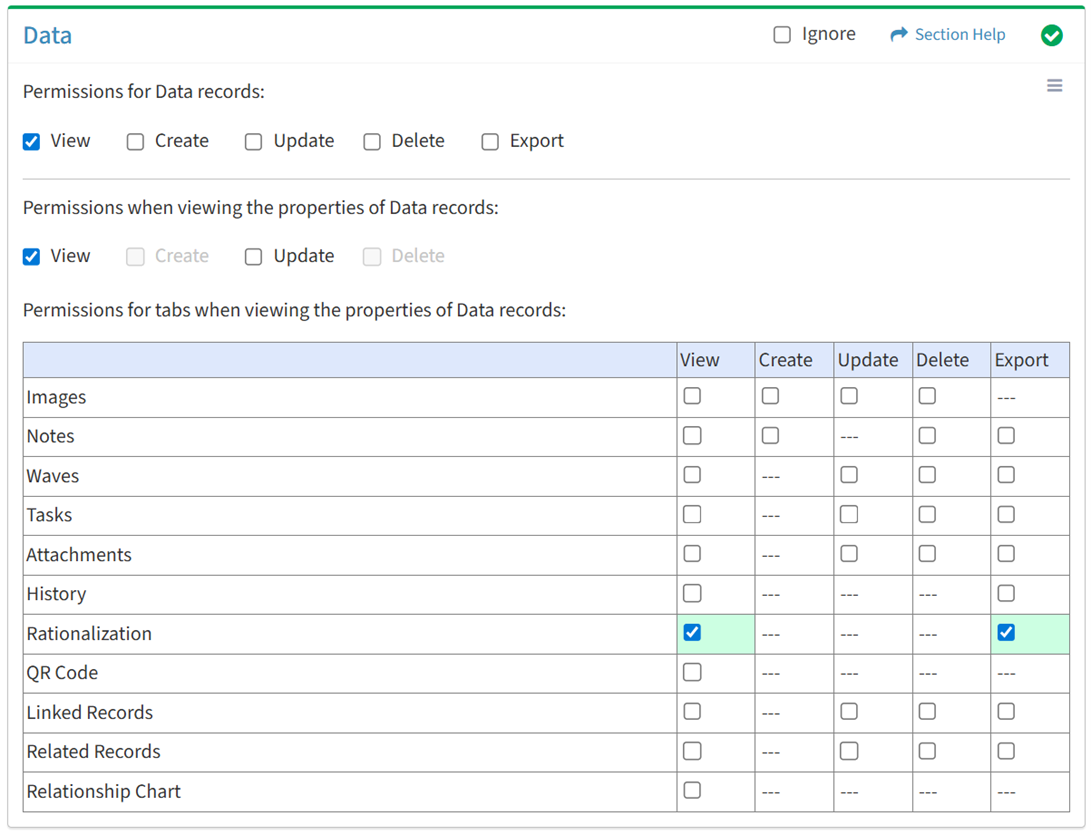
Task: Enable Update for Data record properties
Action: click(254, 257)
